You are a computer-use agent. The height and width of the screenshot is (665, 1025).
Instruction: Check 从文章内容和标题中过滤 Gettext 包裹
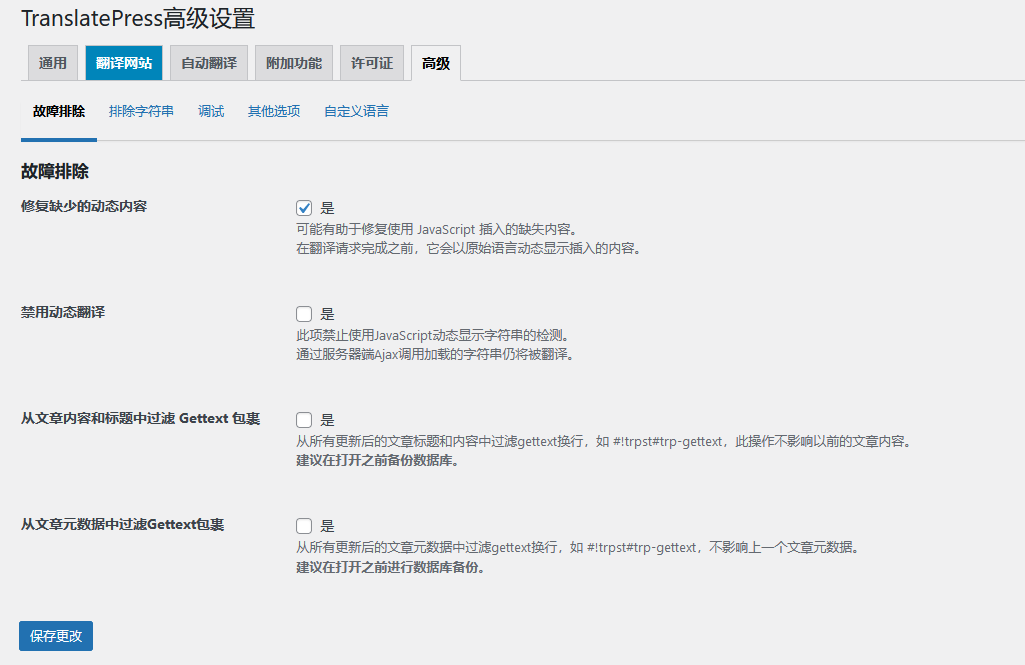[x=303, y=419]
